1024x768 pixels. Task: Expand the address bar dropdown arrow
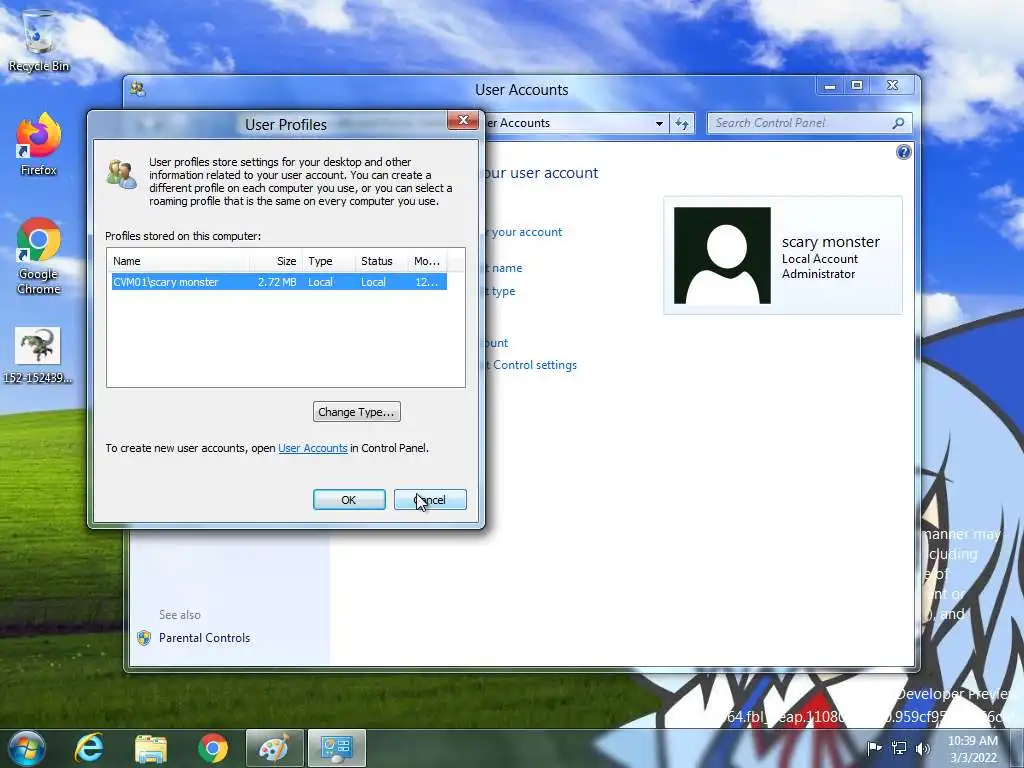[660, 123]
